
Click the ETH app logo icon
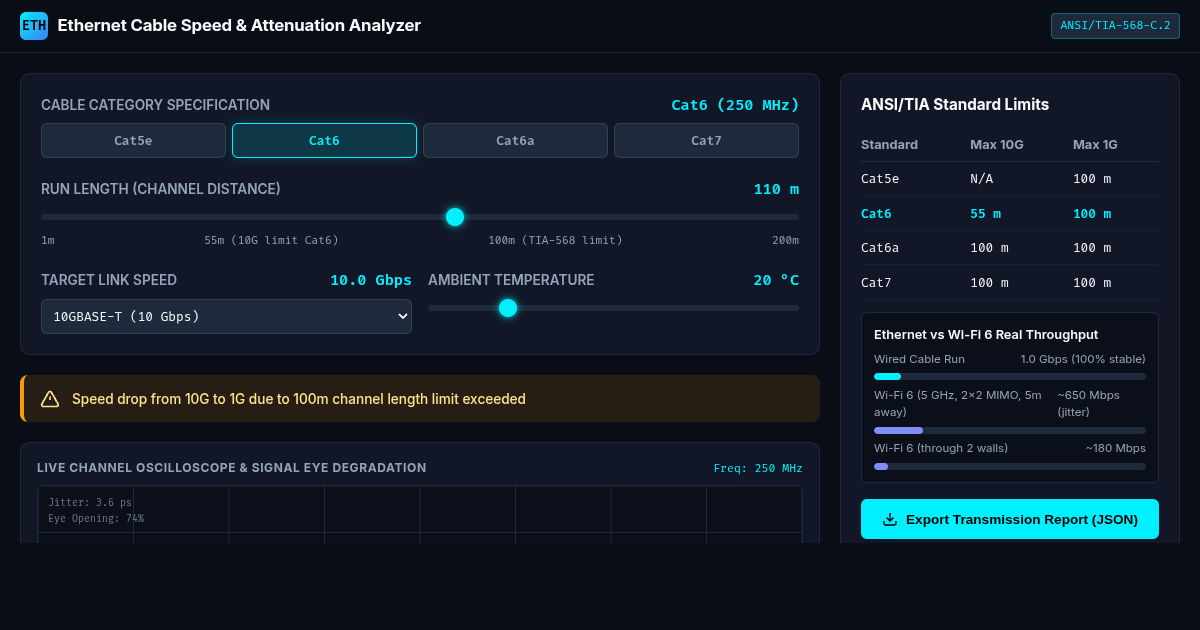click(34, 26)
